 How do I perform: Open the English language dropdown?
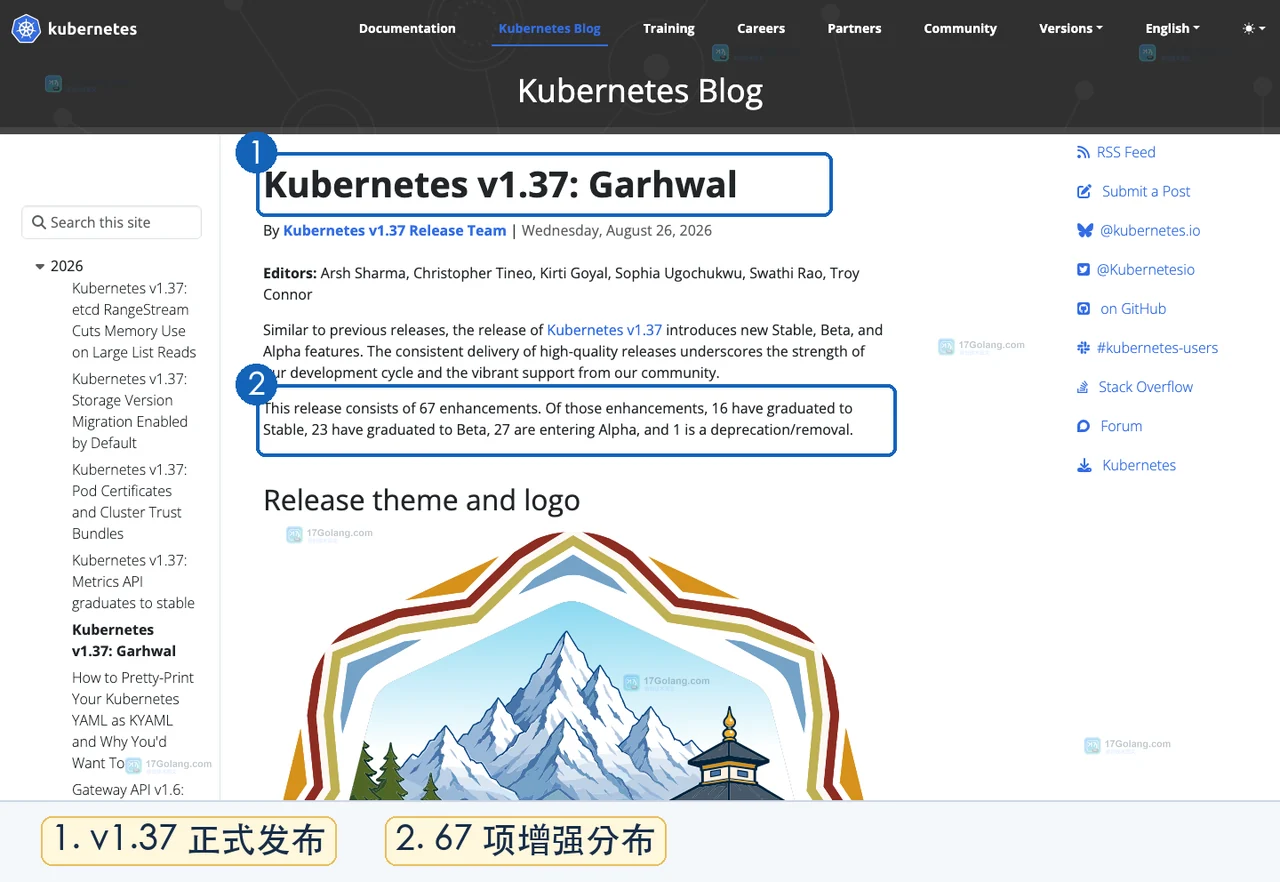(1172, 29)
